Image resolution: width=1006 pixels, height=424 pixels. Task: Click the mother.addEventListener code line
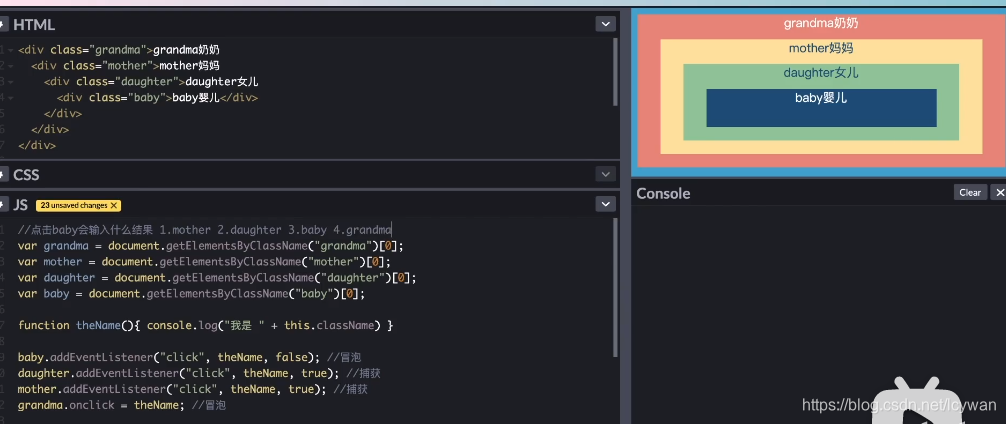tap(192, 389)
